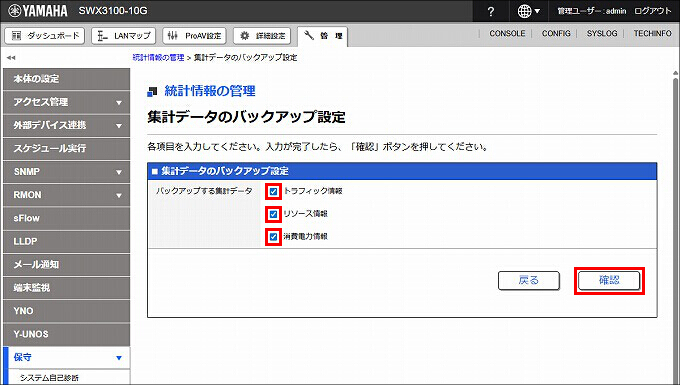Click the 統計情報の管理 page heading
Viewport: 680px width, 385px height.
pyautogui.click(x=210, y=91)
